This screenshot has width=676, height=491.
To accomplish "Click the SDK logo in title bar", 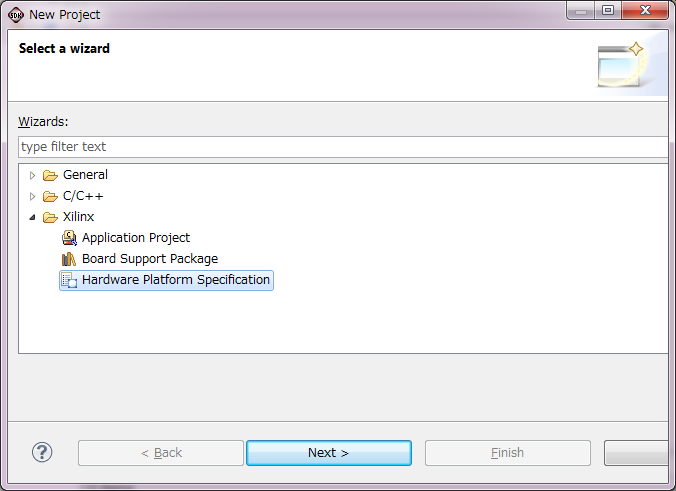I will click(16, 15).
